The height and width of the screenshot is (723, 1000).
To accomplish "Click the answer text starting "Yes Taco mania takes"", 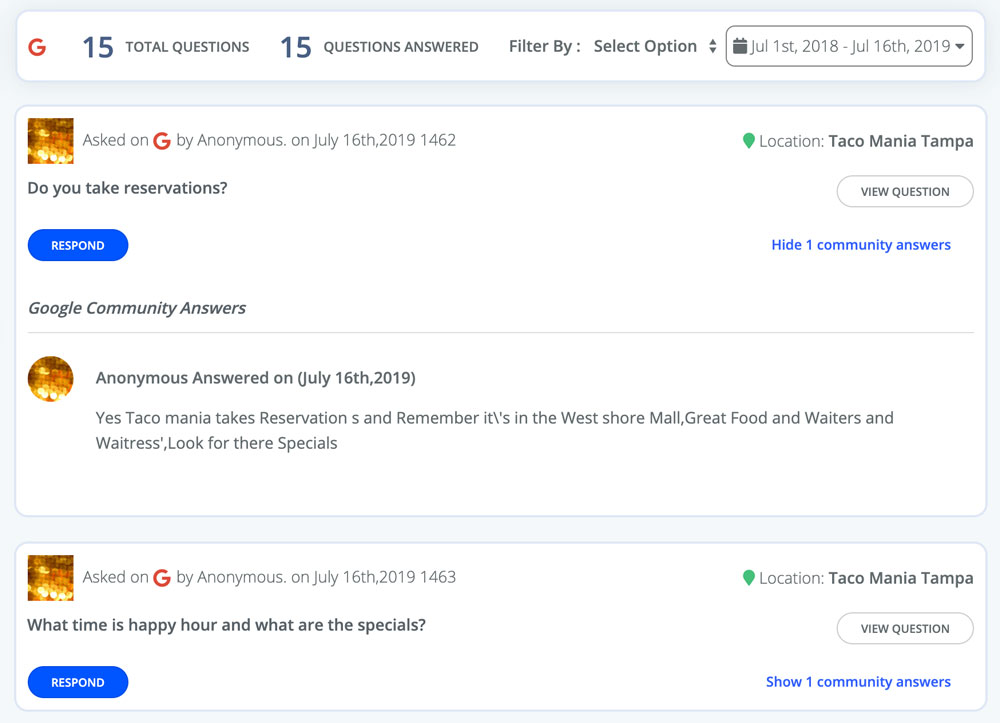I will 494,430.
